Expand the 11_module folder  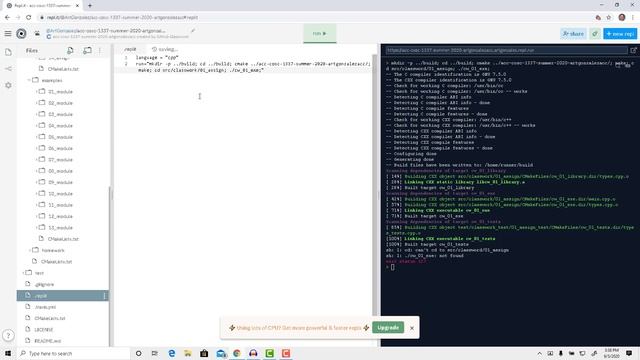tap(36, 205)
